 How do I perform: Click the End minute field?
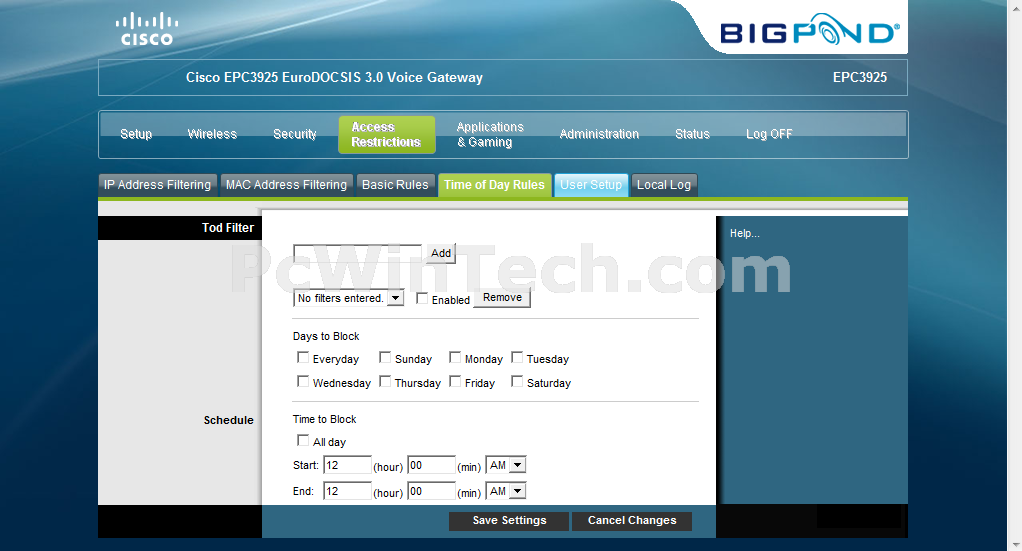coord(431,491)
